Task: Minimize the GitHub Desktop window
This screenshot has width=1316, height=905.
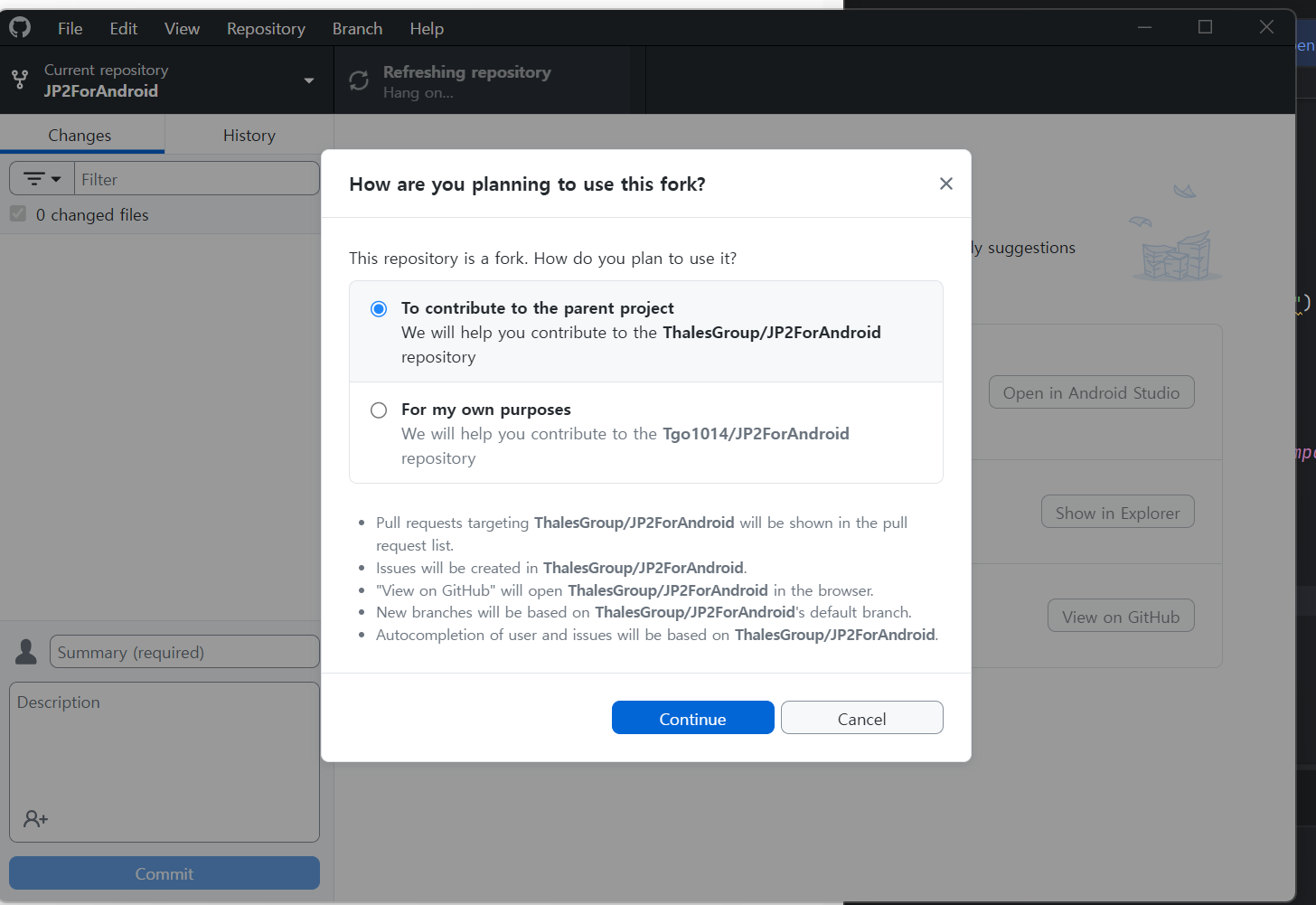Action: tap(1144, 27)
